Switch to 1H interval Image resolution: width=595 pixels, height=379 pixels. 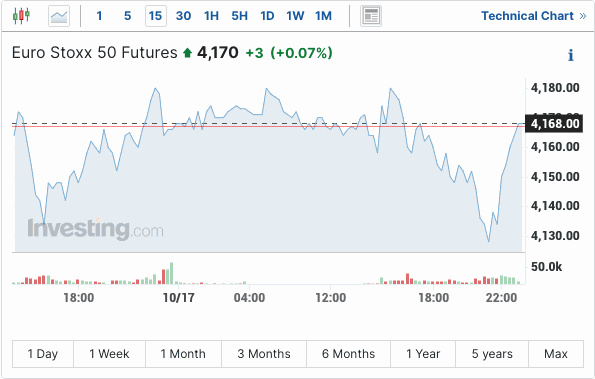pos(211,16)
